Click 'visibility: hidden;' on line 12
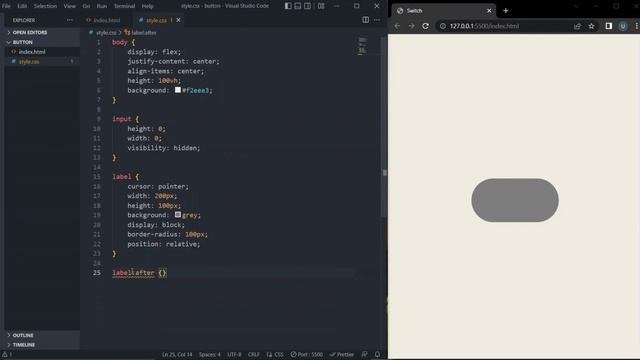 tap(164, 148)
